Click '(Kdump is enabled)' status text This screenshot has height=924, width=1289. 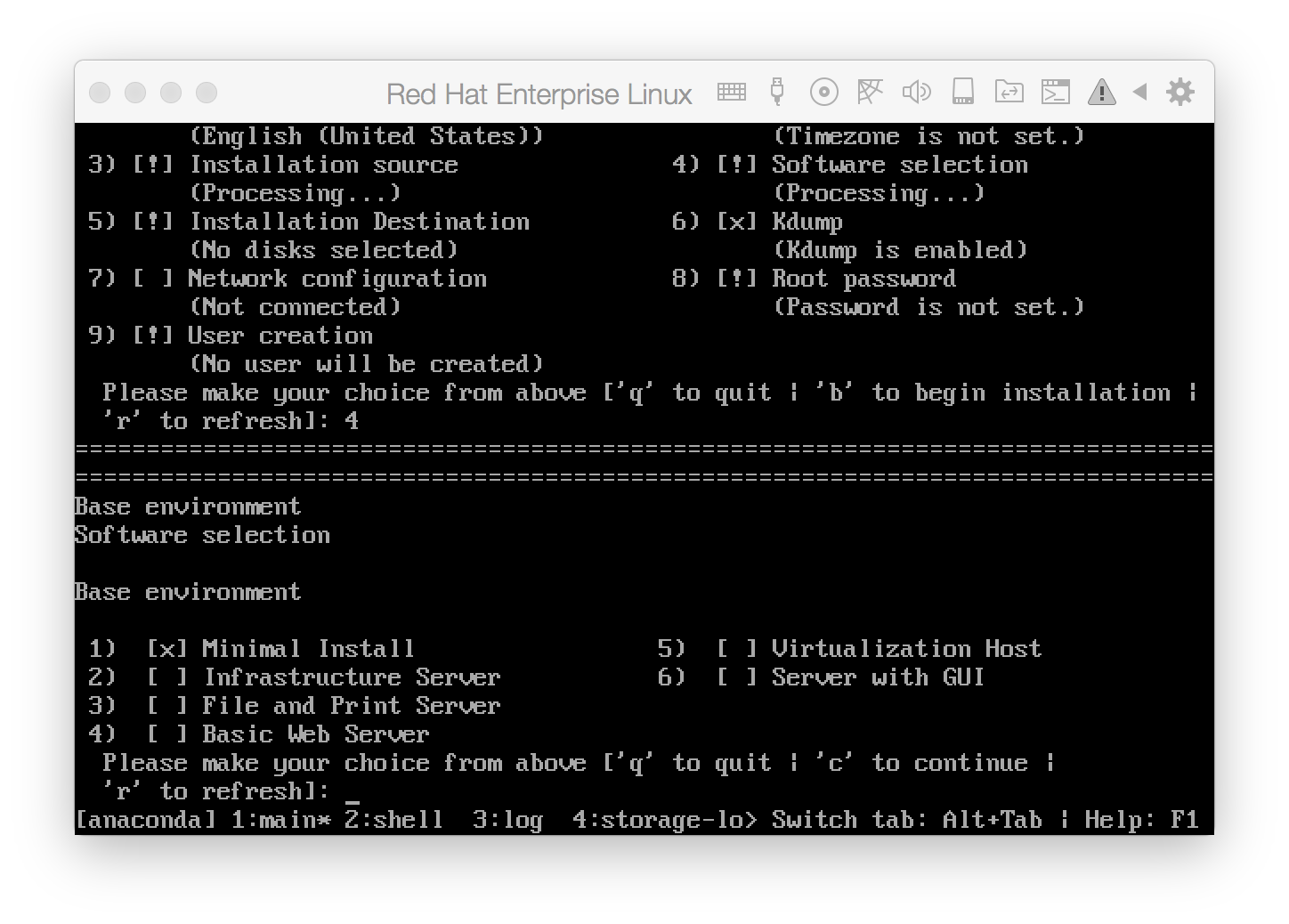(x=900, y=250)
